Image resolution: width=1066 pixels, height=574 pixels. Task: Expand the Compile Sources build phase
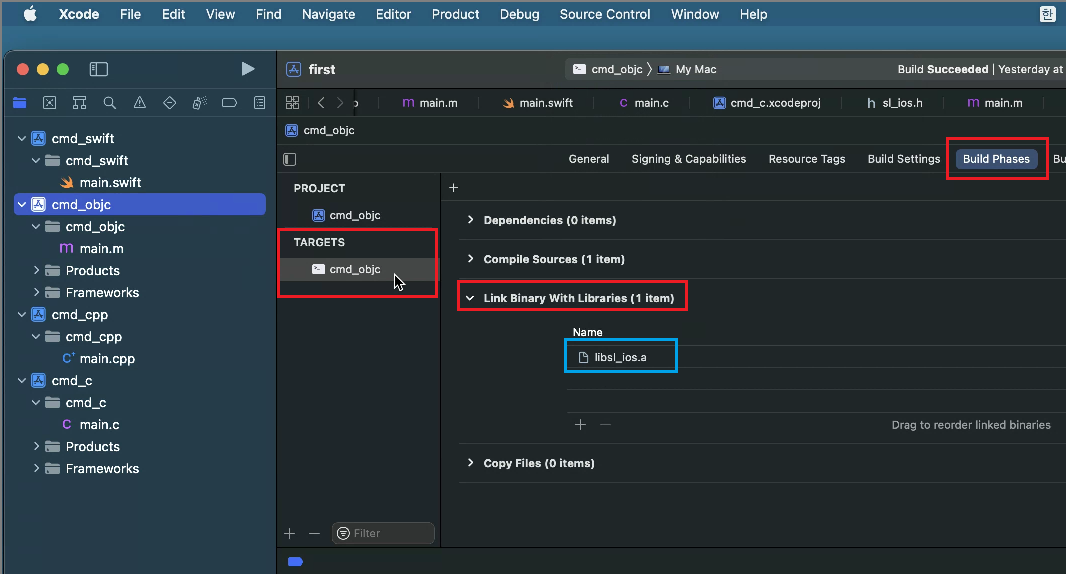[x=470, y=258]
